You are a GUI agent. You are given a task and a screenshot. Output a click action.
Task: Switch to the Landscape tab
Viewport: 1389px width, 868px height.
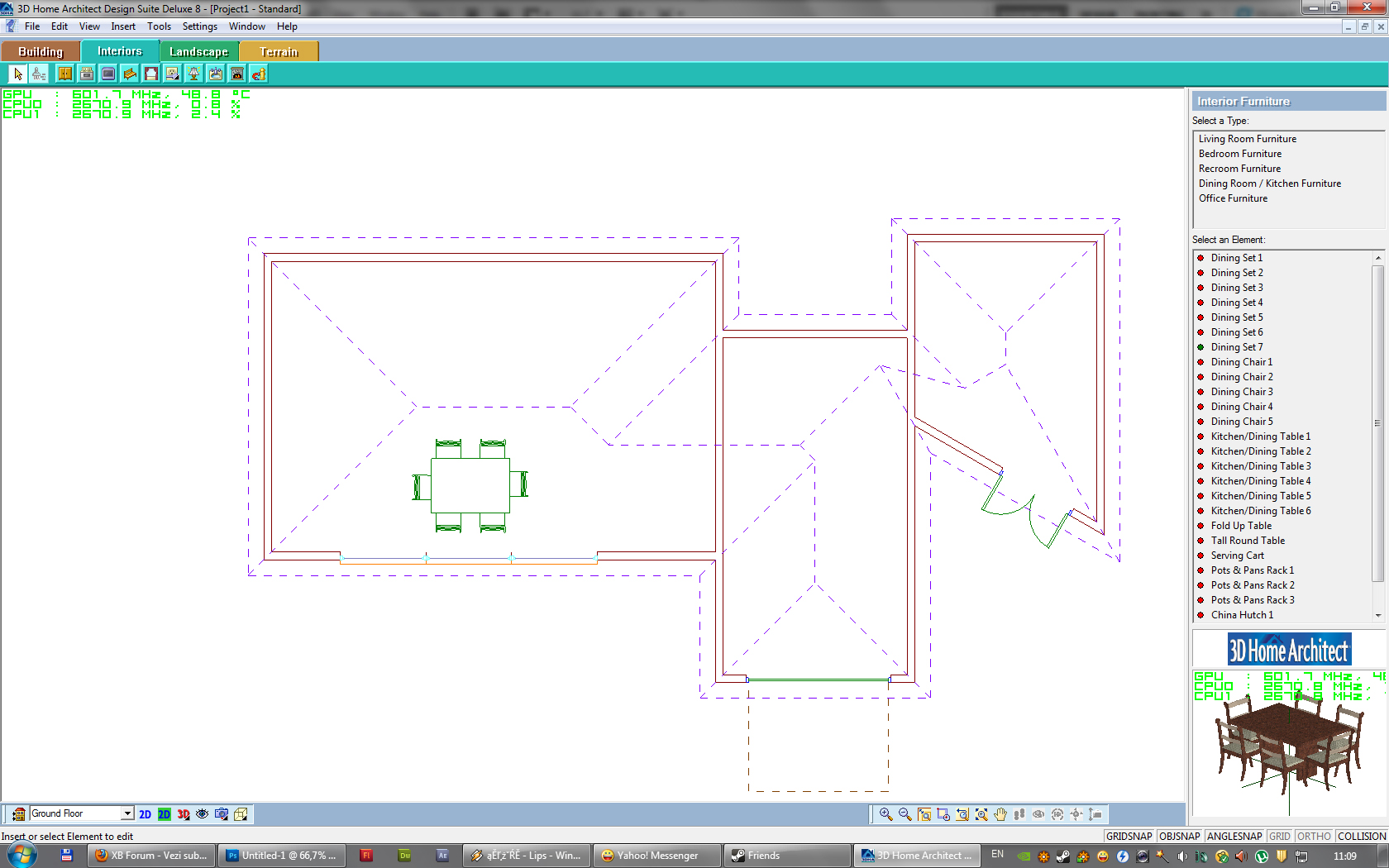[x=198, y=51]
